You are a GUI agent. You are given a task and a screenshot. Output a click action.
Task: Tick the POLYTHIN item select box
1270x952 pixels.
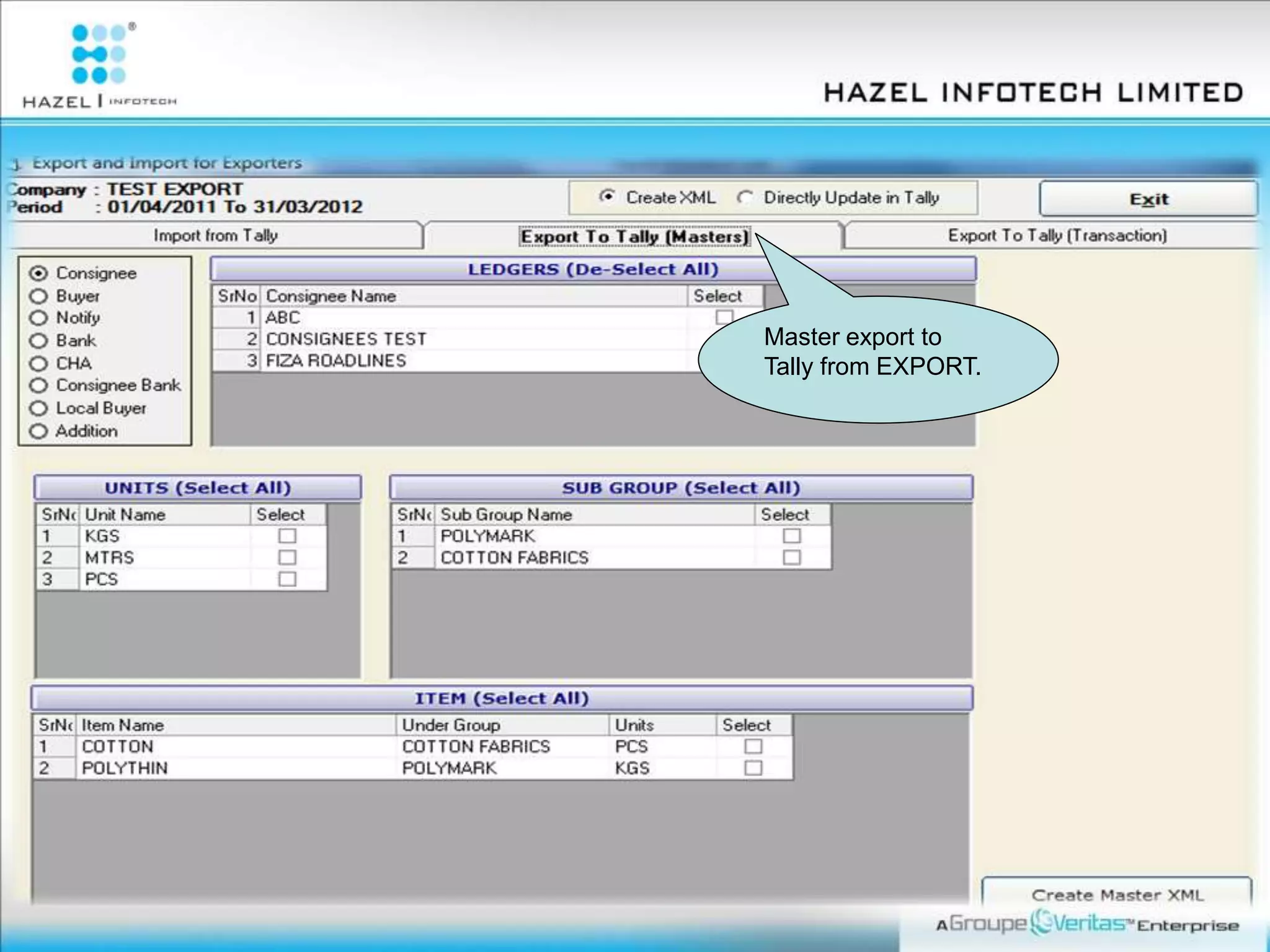coord(753,768)
